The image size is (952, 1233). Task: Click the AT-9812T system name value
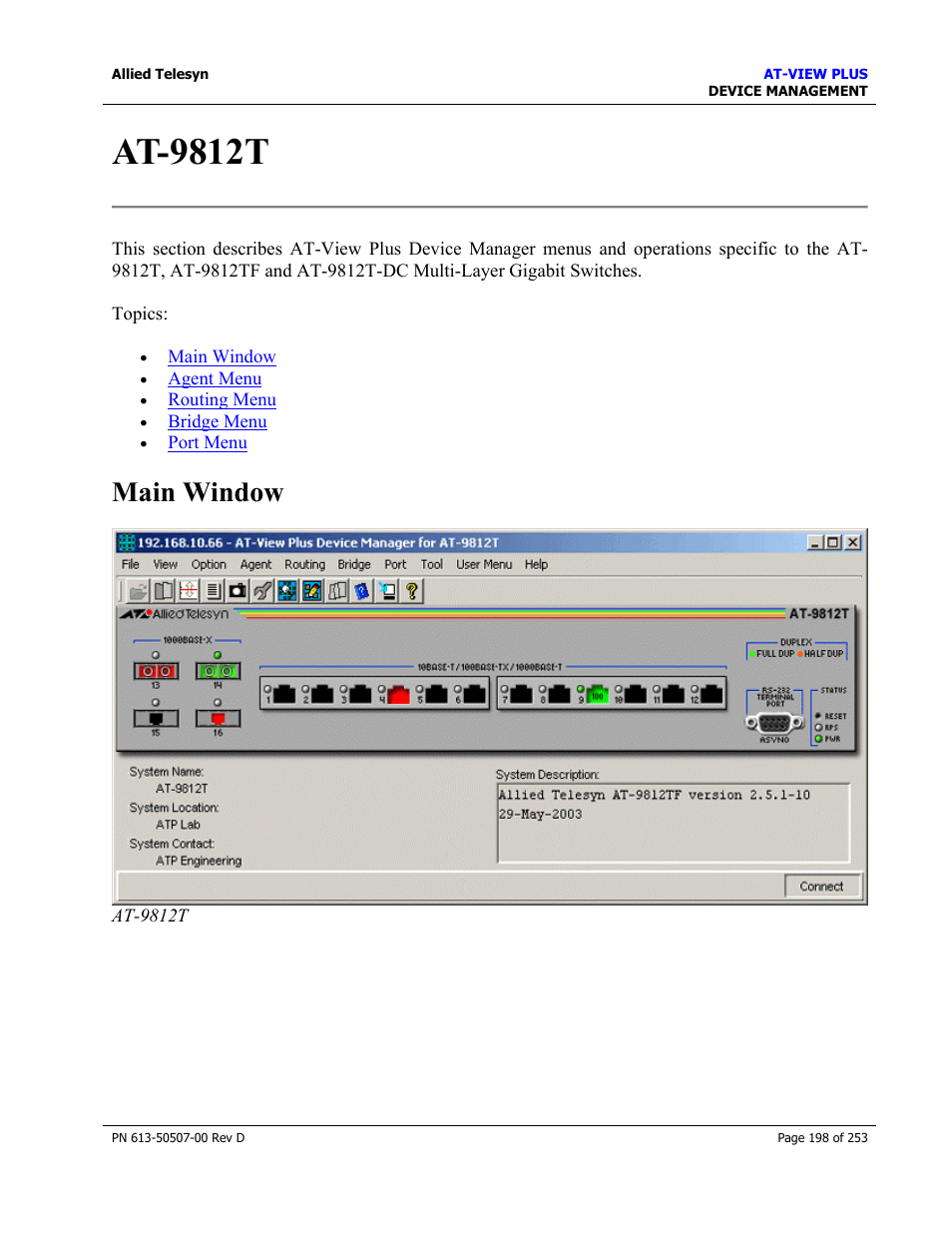[x=182, y=789]
